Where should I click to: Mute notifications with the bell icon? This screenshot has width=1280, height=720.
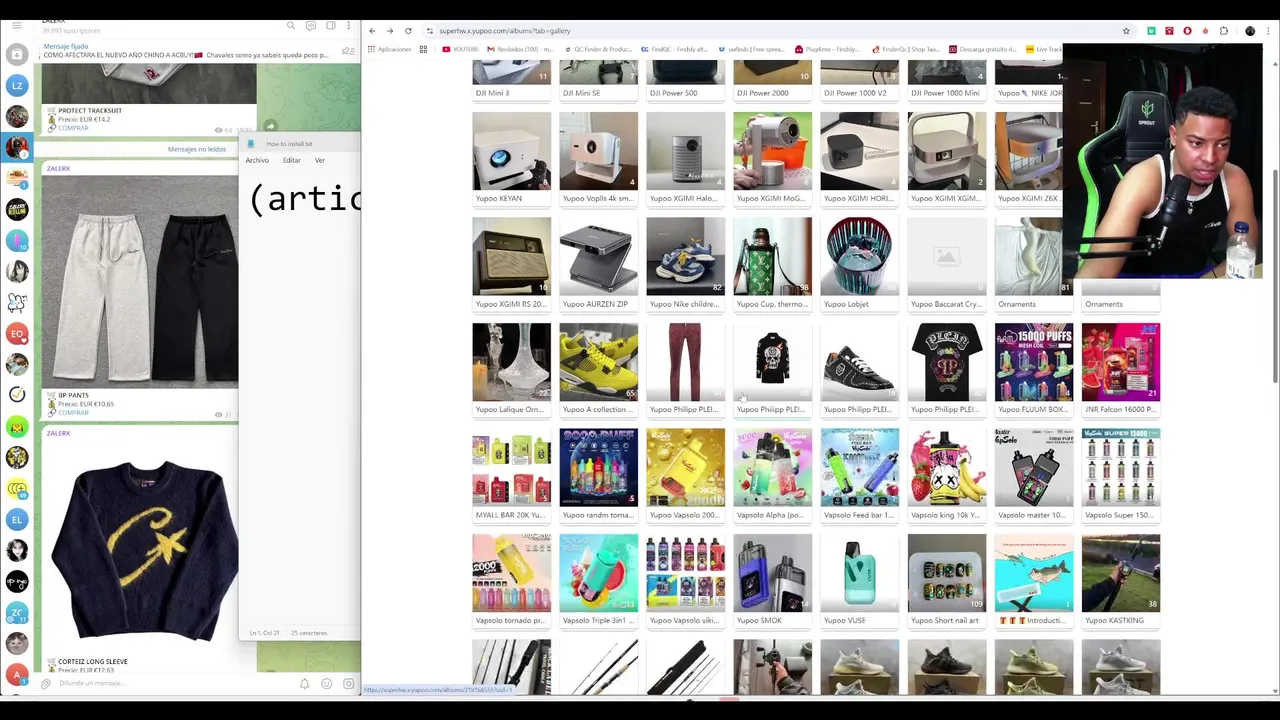(305, 684)
